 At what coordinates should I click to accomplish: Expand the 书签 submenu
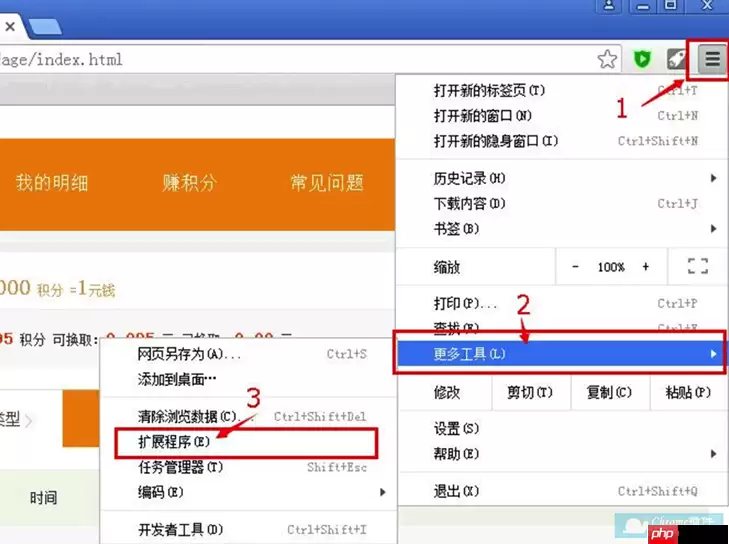point(563,228)
